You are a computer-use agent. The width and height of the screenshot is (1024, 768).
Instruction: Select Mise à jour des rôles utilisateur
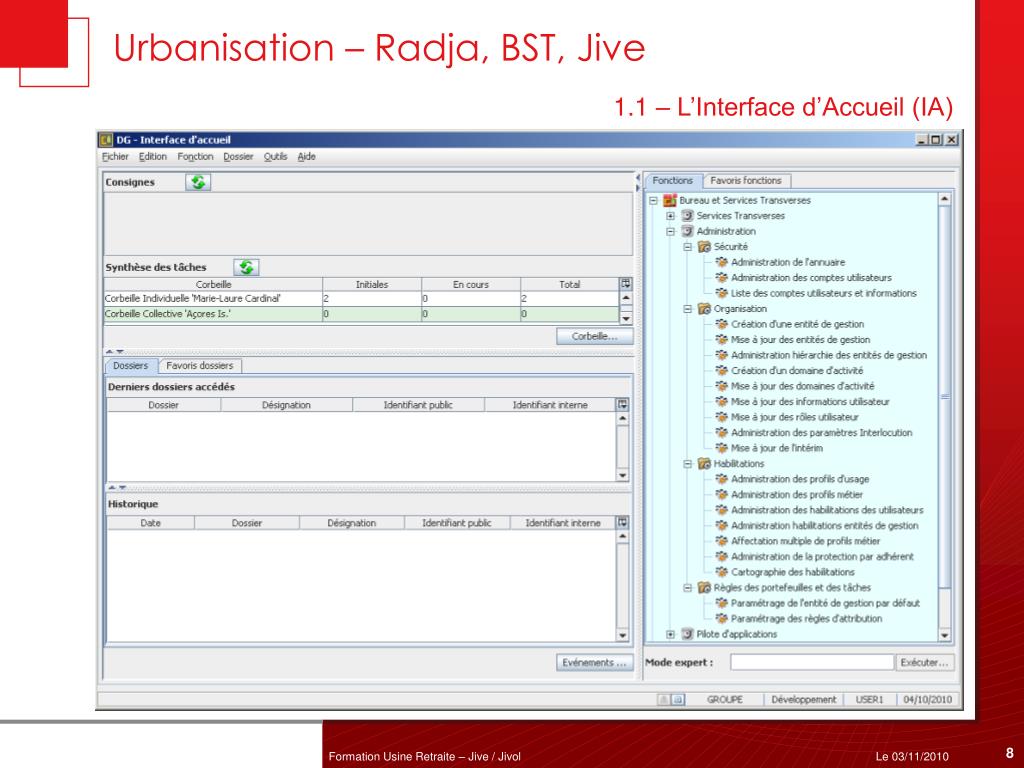click(795, 417)
